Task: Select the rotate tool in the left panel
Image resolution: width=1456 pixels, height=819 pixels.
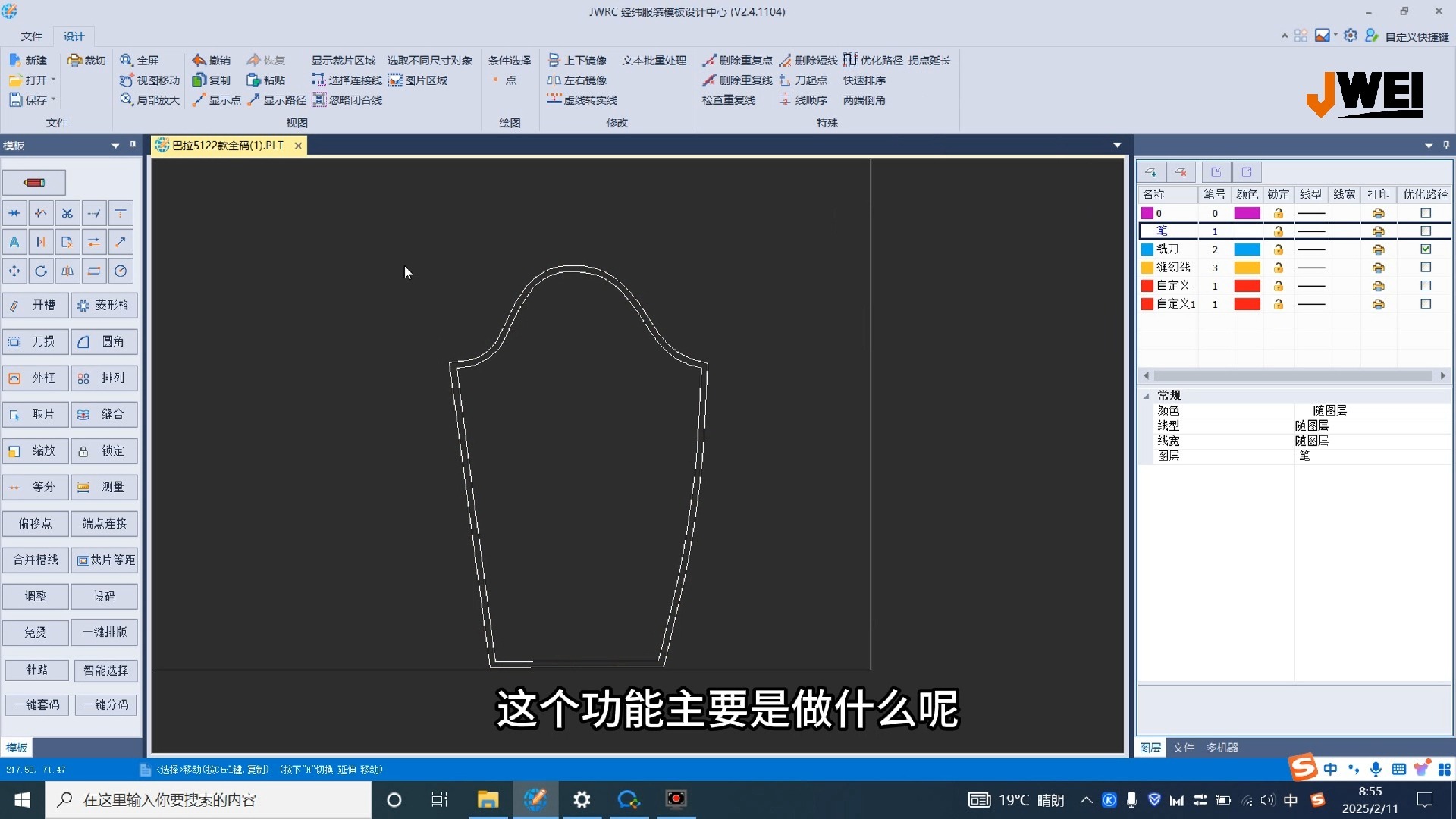Action: click(x=40, y=271)
